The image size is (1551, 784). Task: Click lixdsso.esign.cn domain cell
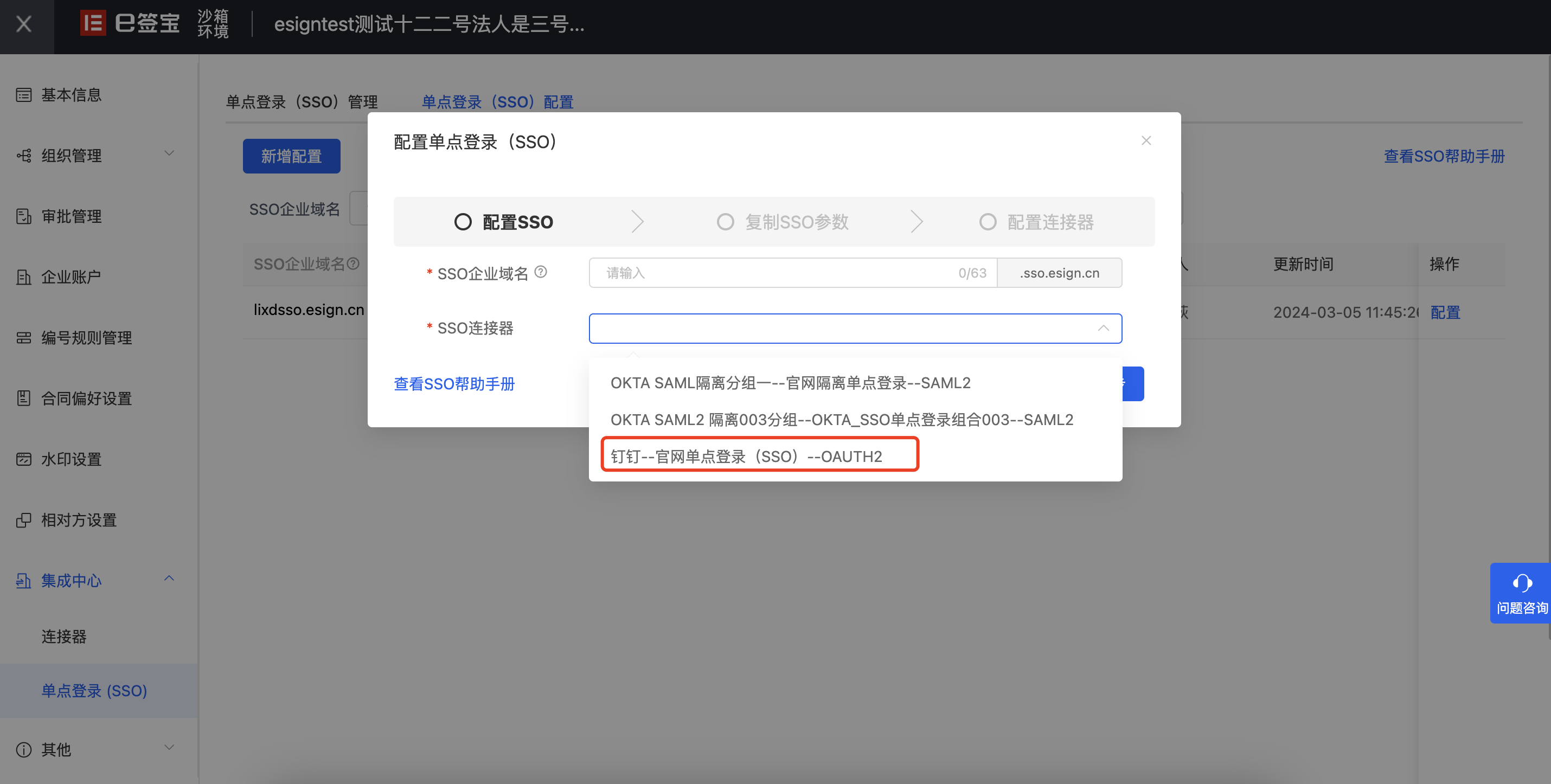point(308,310)
